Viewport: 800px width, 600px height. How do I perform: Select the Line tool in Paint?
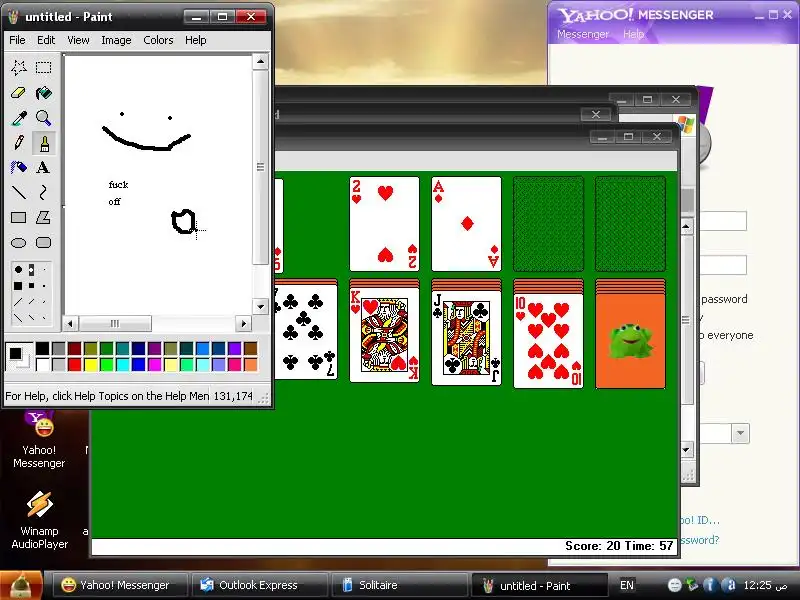pyautogui.click(x=19, y=192)
